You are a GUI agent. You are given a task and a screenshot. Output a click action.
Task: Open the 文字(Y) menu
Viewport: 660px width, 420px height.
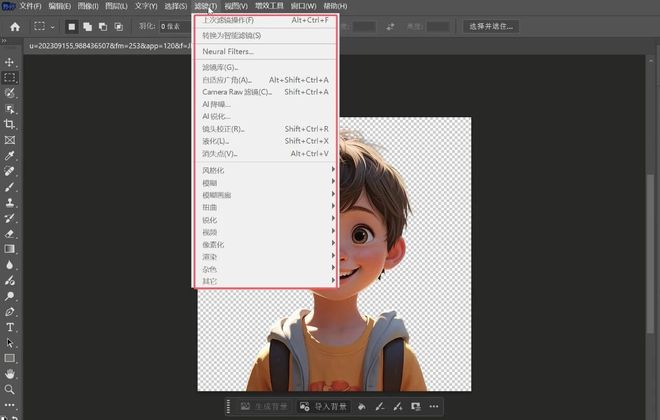point(146,6)
